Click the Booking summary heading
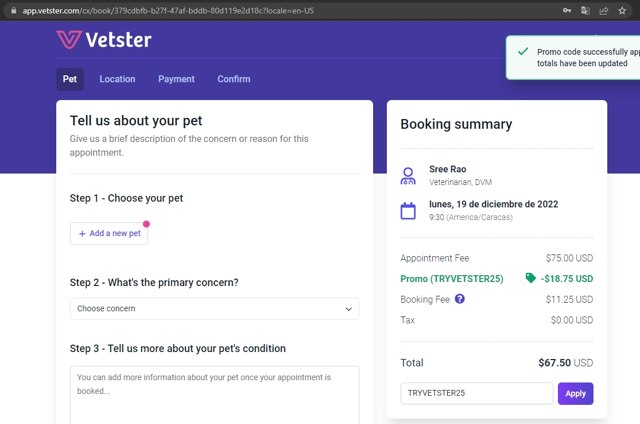 pos(456,124)
